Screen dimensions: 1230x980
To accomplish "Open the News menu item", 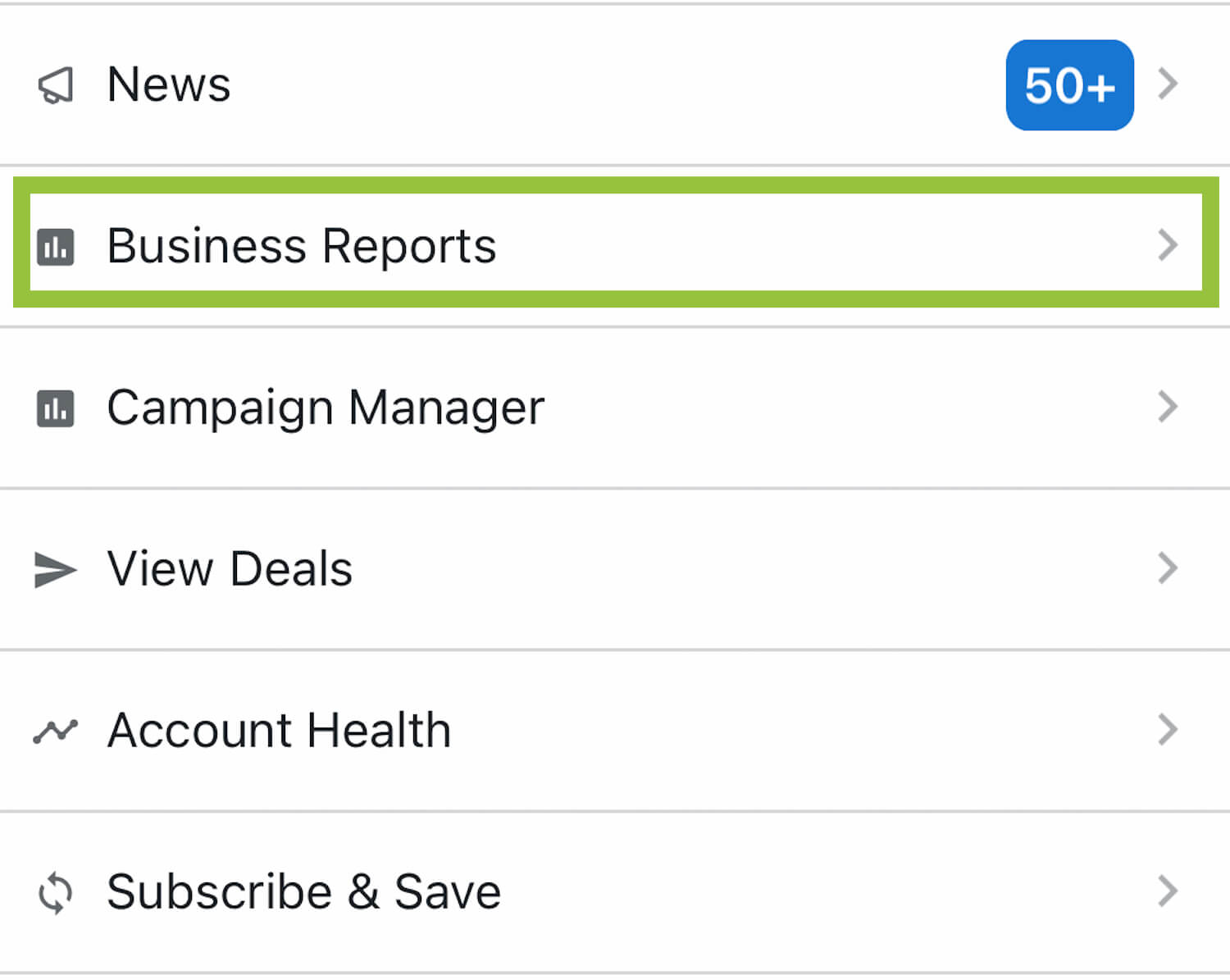I will click(169, 84).
